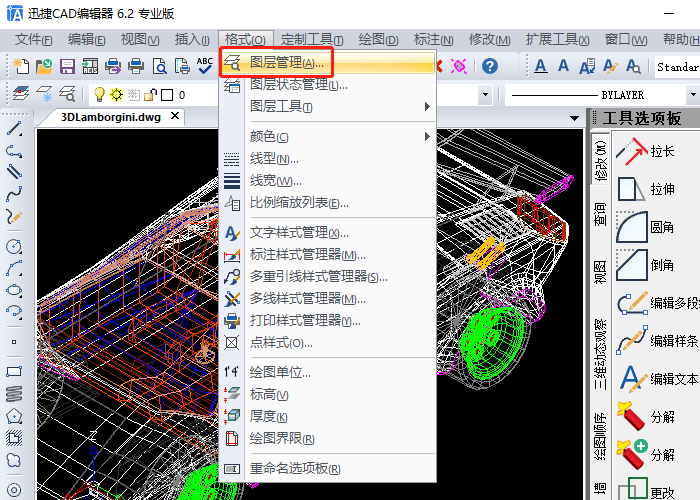Open the 标注(N) menu
700x500 pixels.
(433, 40)
